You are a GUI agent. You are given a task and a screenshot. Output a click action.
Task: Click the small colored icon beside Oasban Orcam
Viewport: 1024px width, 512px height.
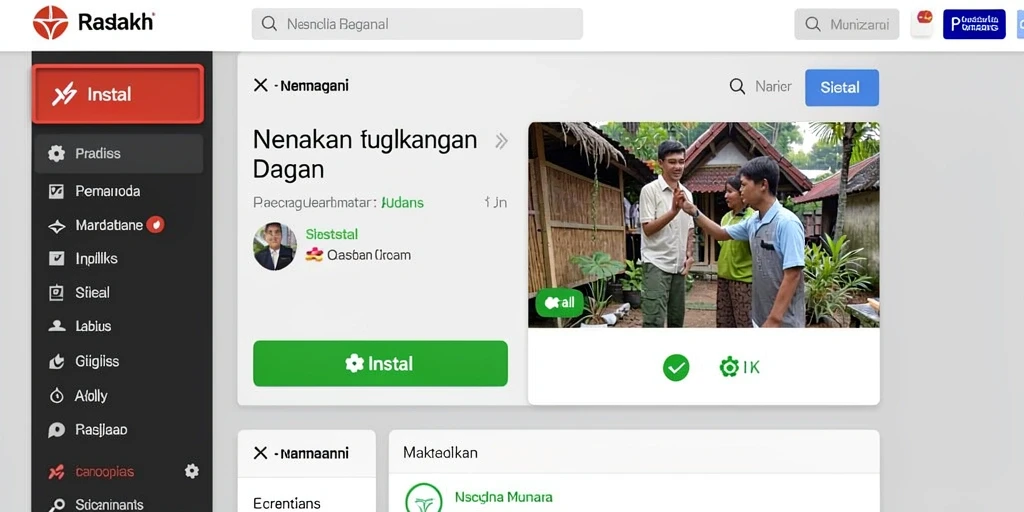(314, 255)
